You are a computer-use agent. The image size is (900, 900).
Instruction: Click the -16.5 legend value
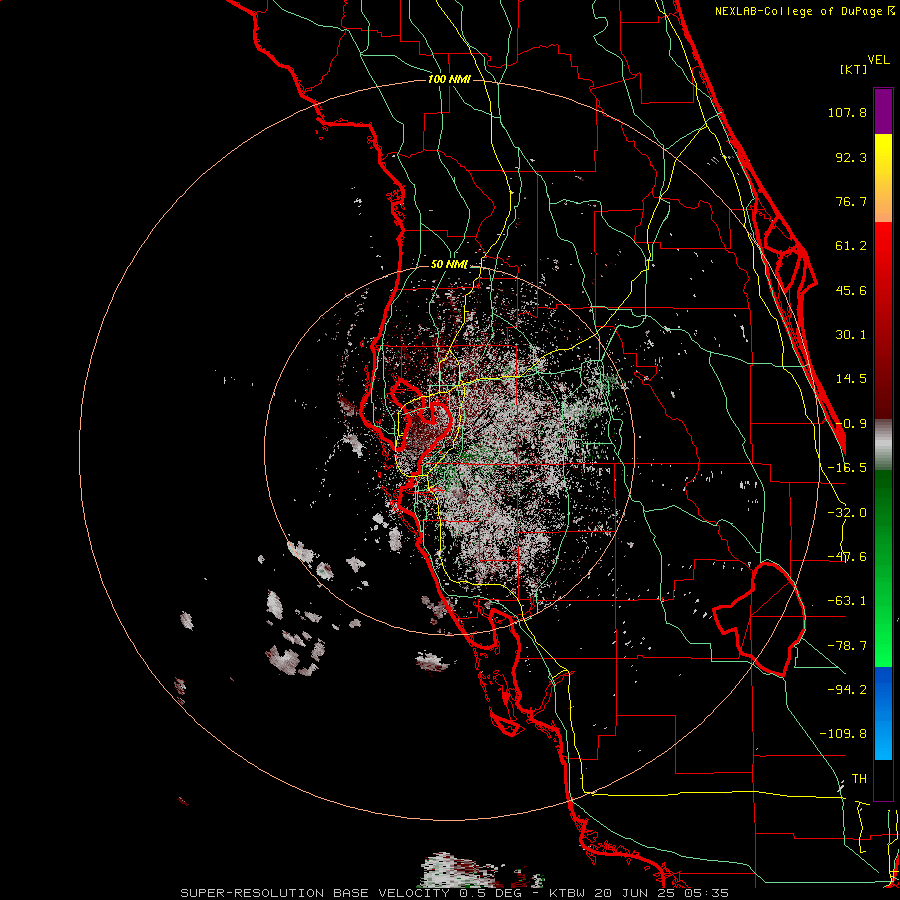coord(847,468)
